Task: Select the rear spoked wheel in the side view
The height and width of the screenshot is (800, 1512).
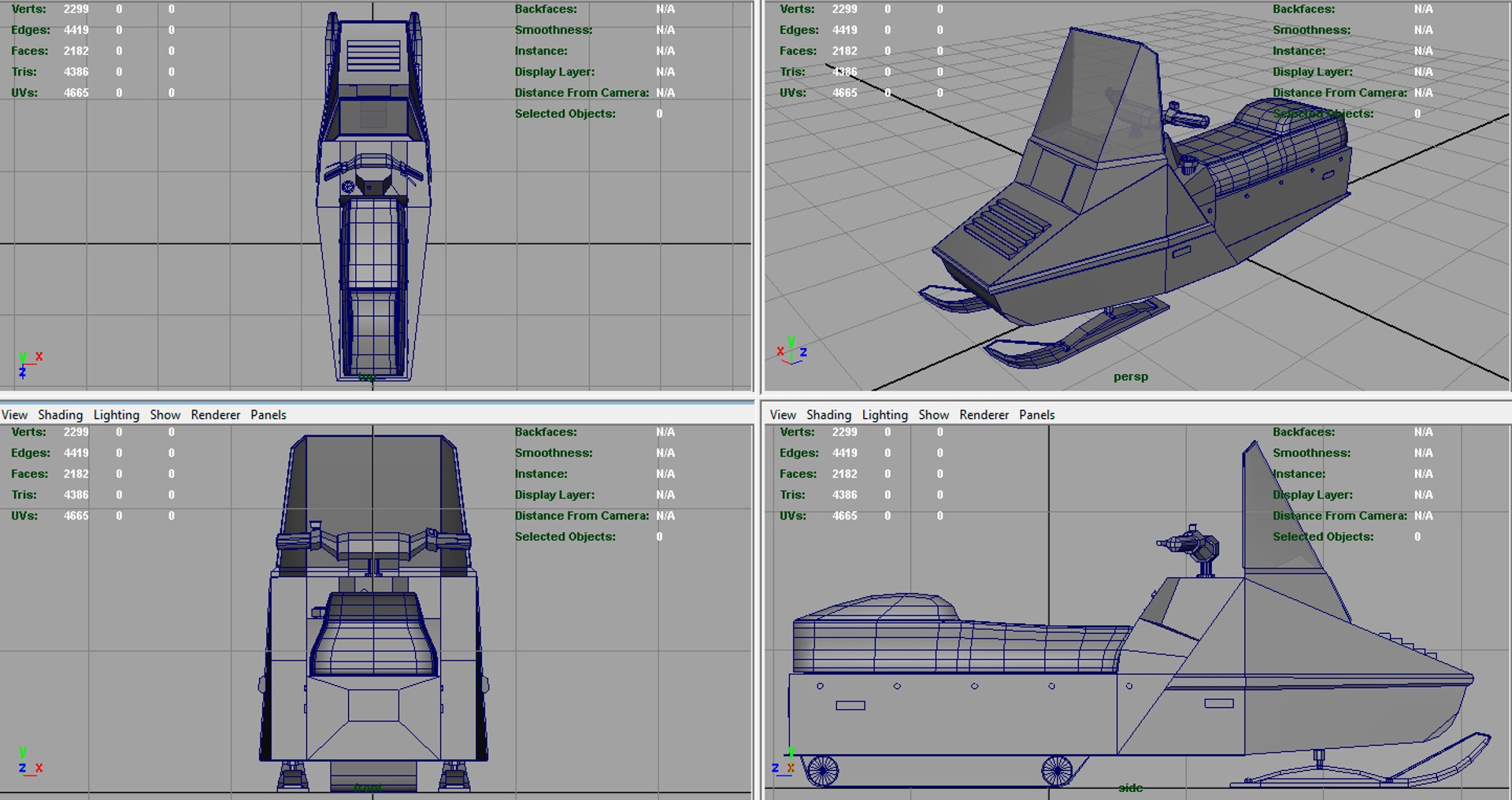Action: (x=823, y=771)
